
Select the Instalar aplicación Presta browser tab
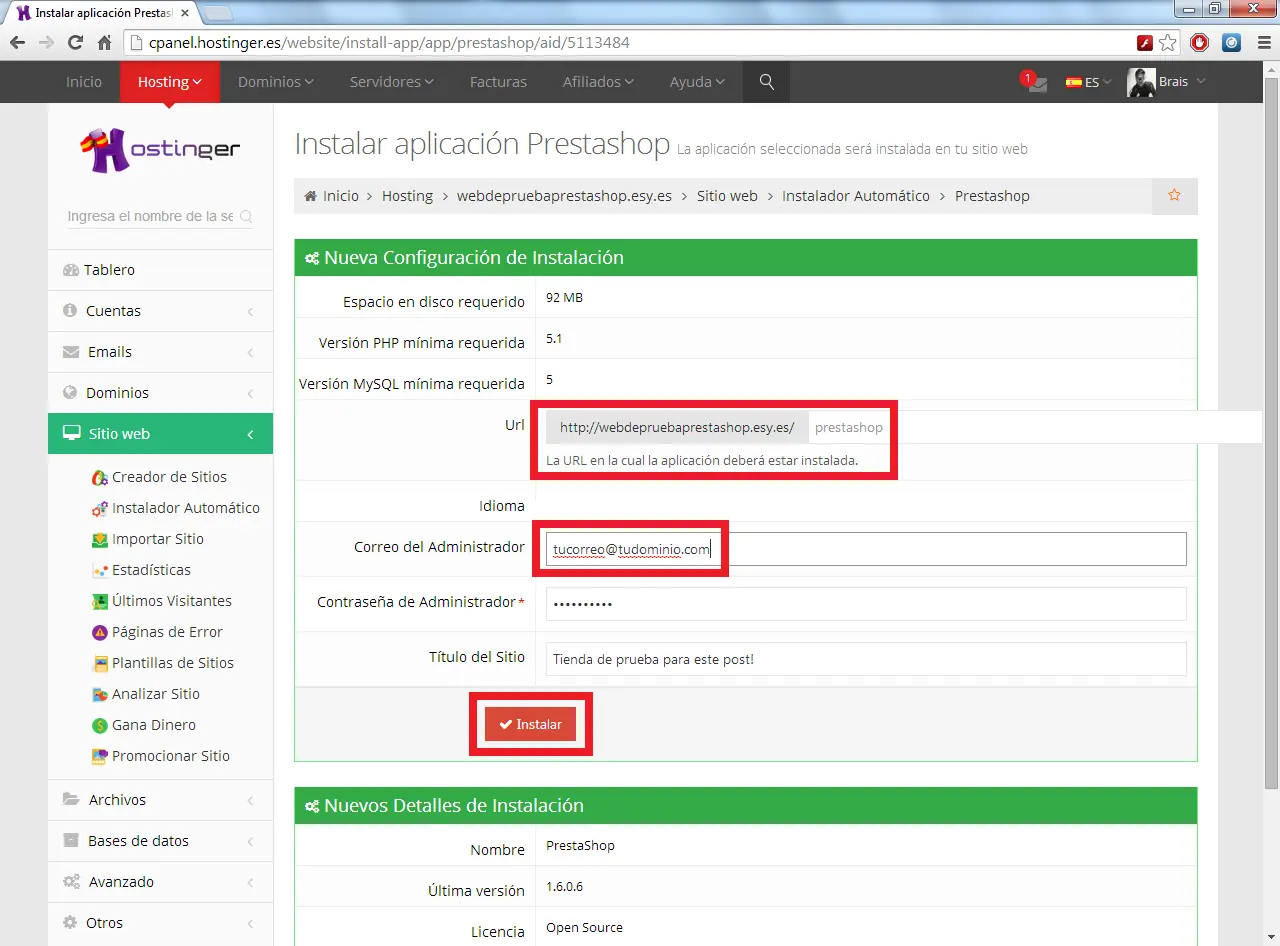pos(103,13)
